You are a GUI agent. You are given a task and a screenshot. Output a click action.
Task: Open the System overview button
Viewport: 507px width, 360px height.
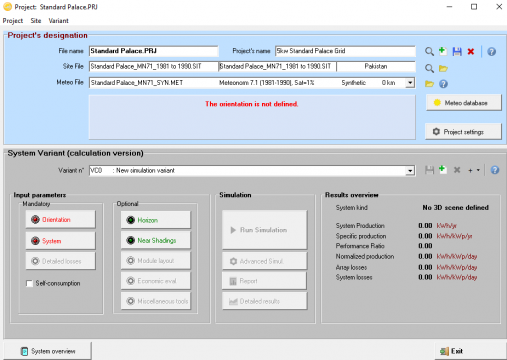(47, 351)
